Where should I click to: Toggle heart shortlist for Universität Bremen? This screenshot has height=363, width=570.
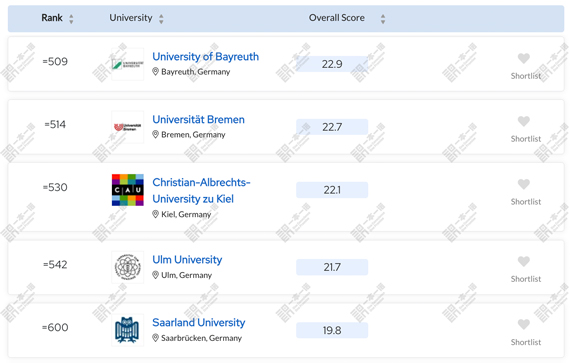[x=523, y=121]
